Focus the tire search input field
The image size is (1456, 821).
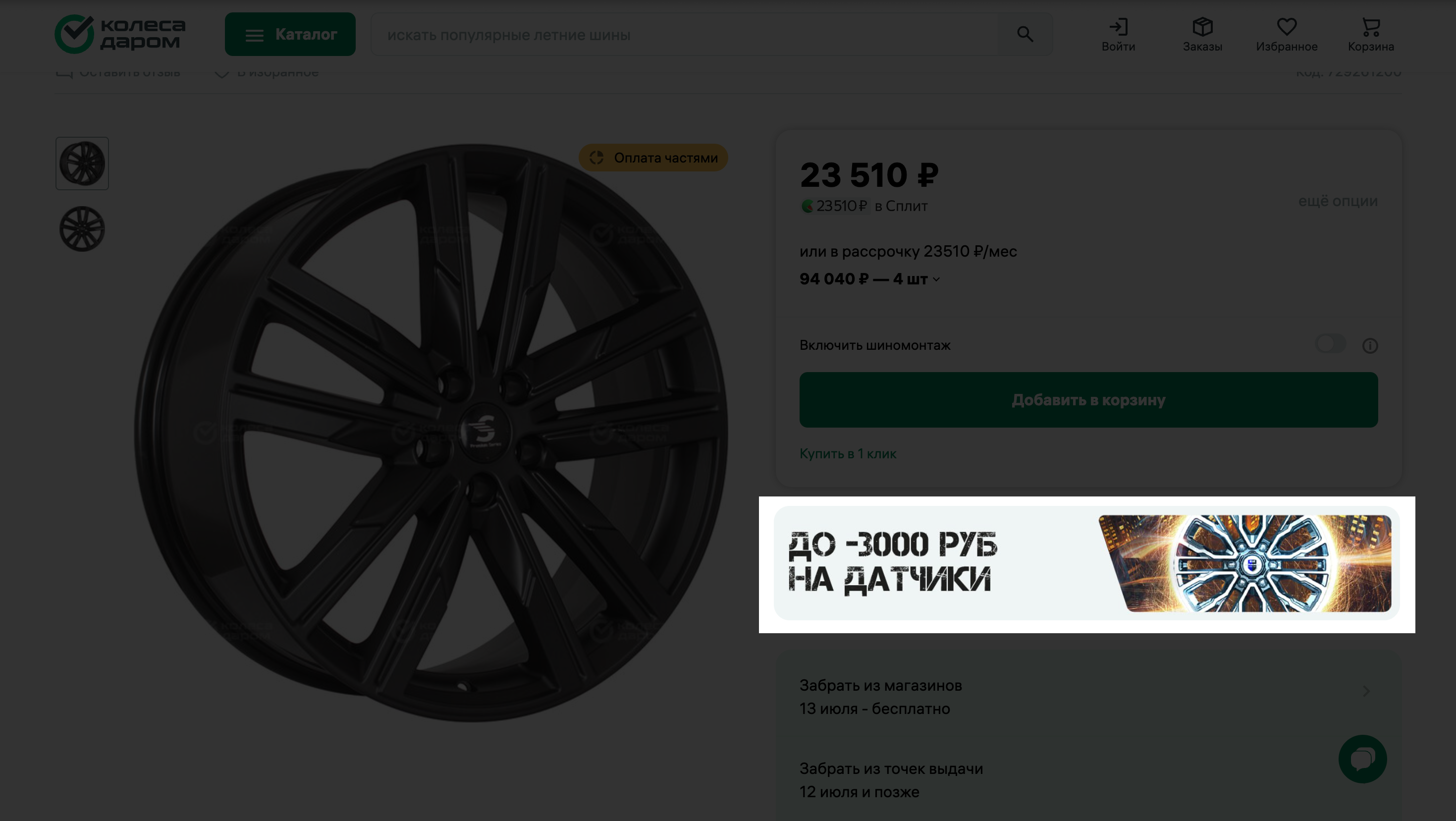[x=684, y=35]
